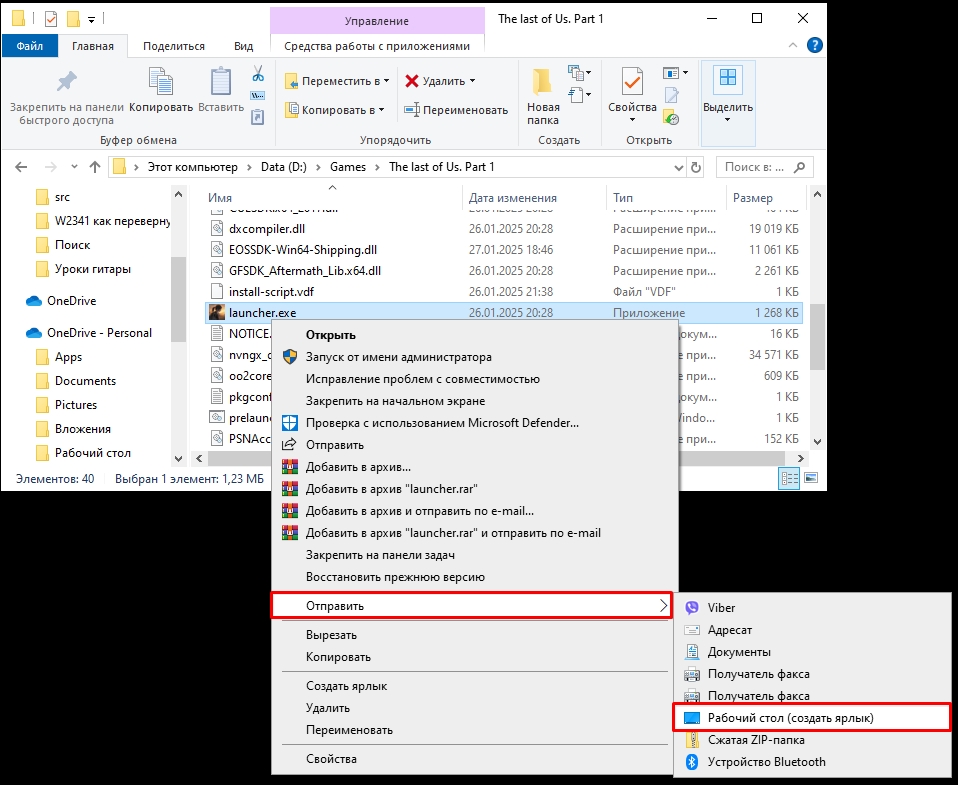958x785 pixels.
Task: Click Переименовать in the ribbon
Action: coord(456,110)
